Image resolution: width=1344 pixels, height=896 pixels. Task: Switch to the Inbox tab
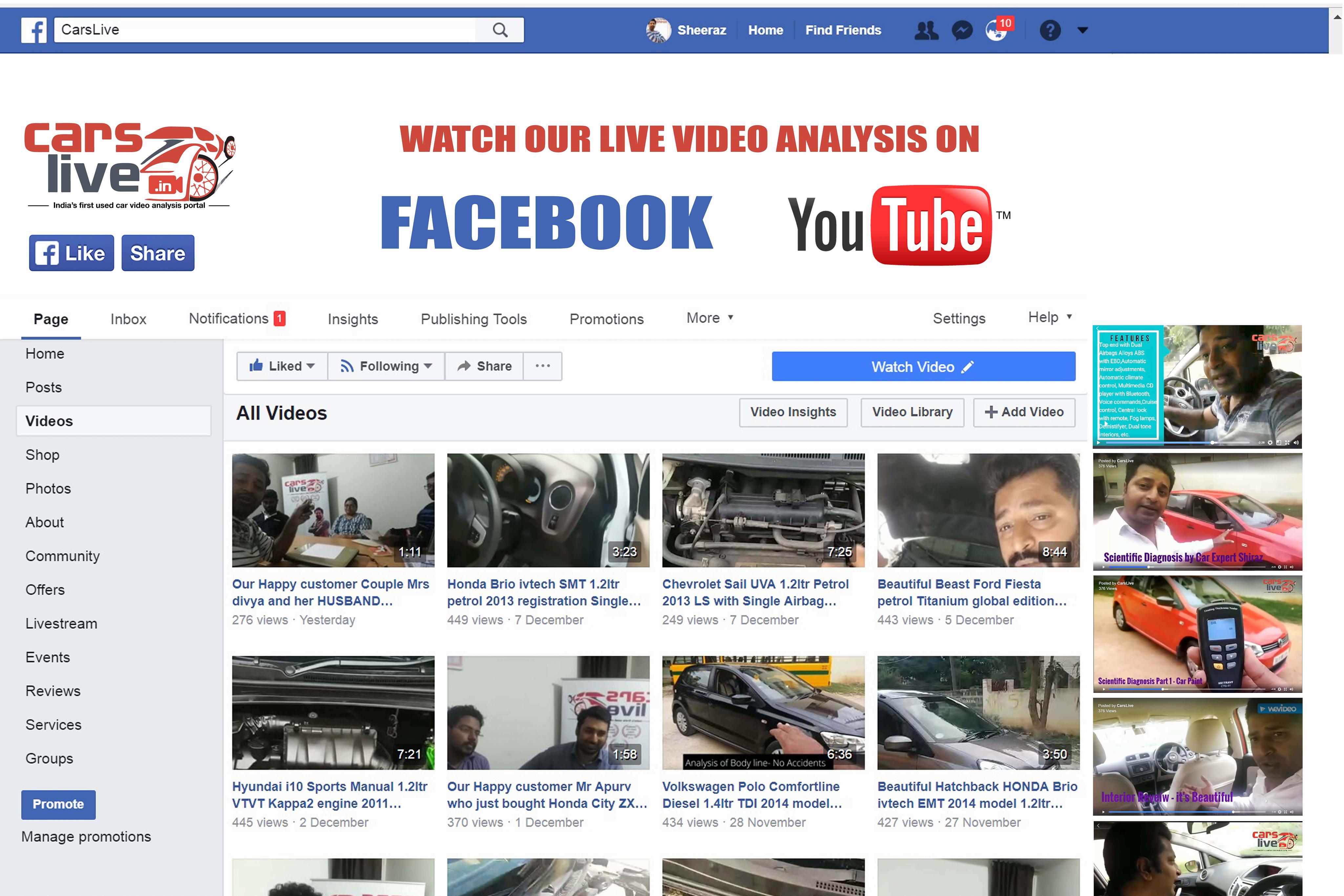coord(128,319)
